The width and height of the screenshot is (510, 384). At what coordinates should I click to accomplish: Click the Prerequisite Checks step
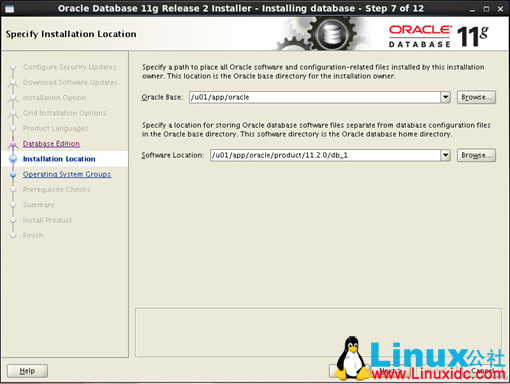point(56,190)
